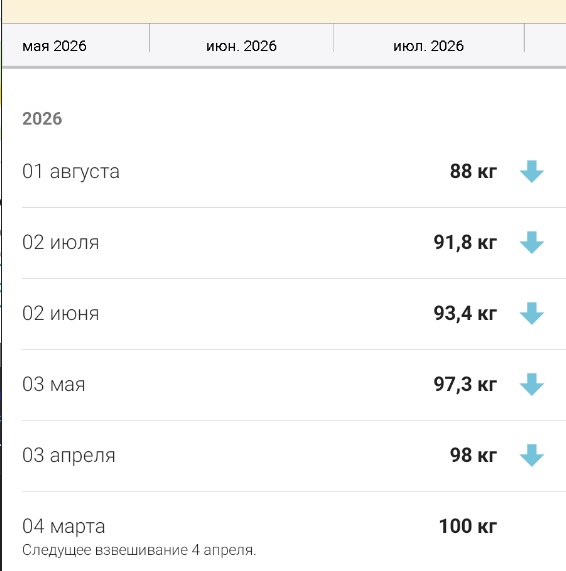Click the Следущее взвешивание 4 апреля note
566x571 pixels.
[x=139, y=550]
